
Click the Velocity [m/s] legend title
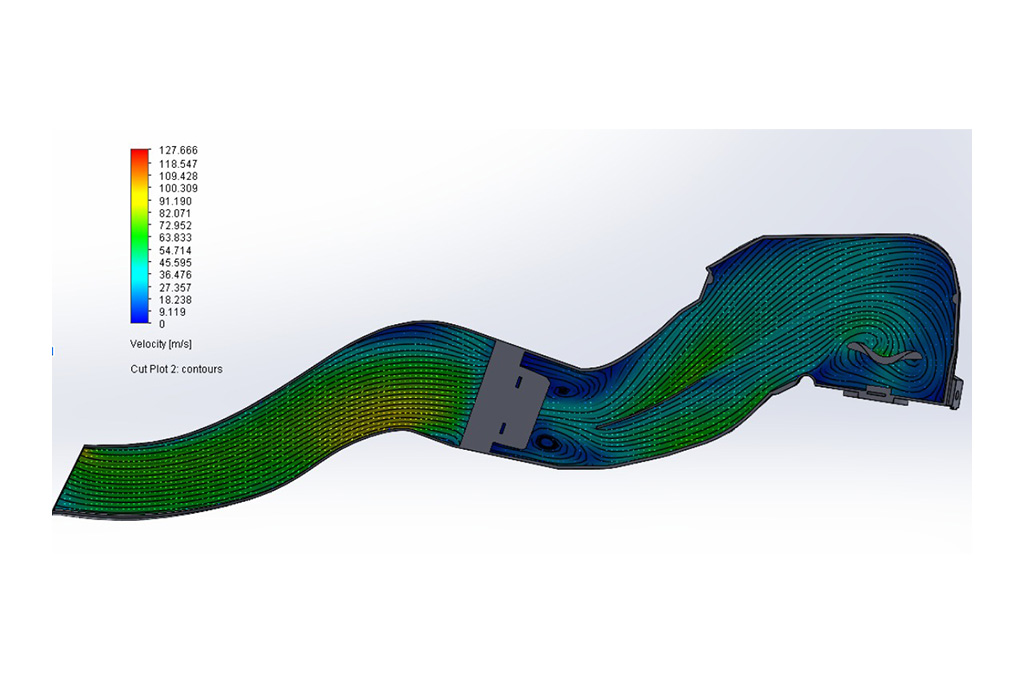161,344
